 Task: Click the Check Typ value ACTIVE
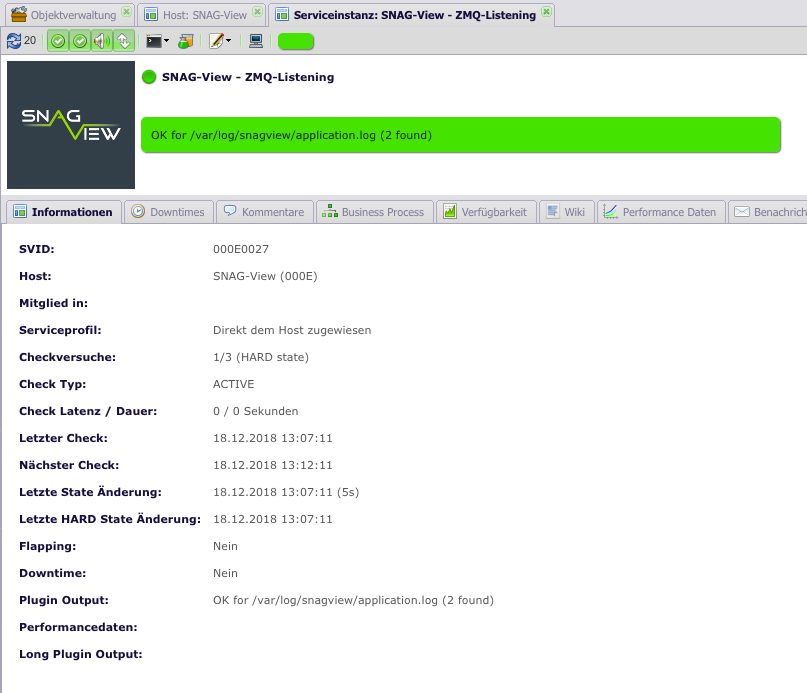[234, 384]
